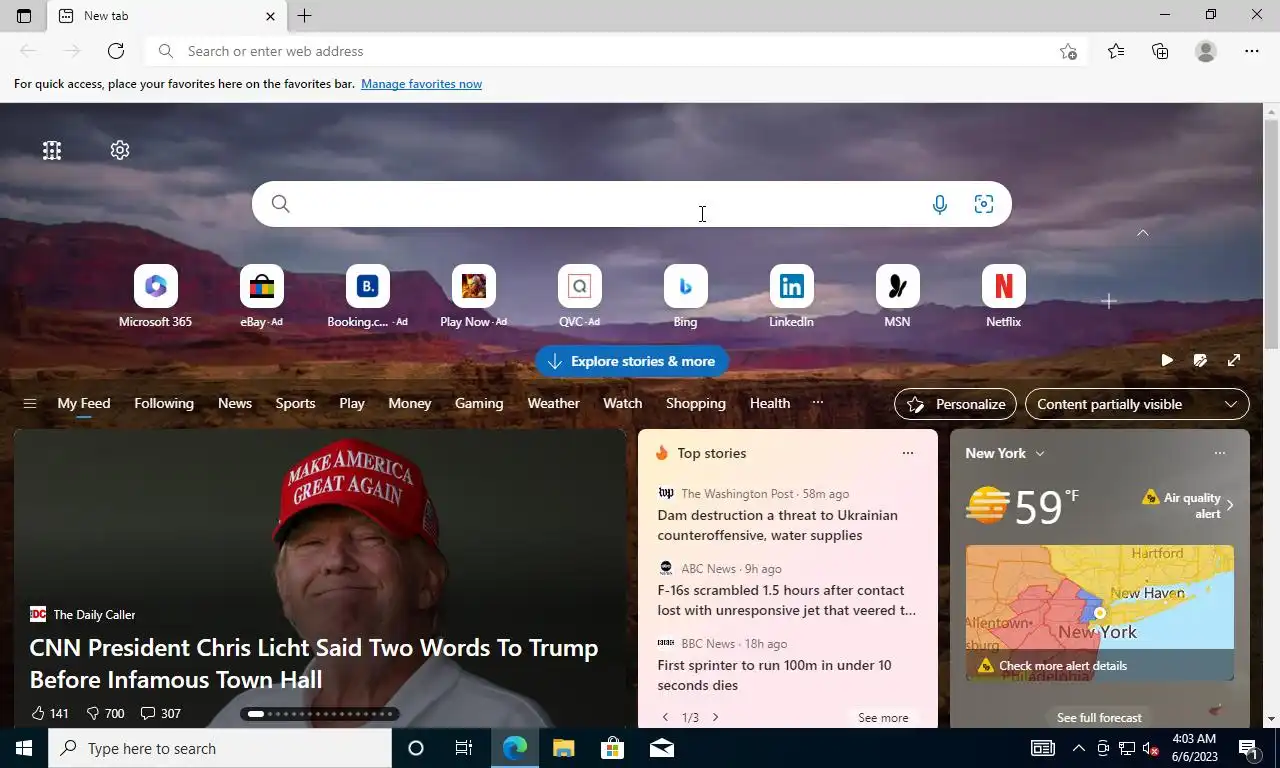Open See full forecast link

coord(1099,717)
